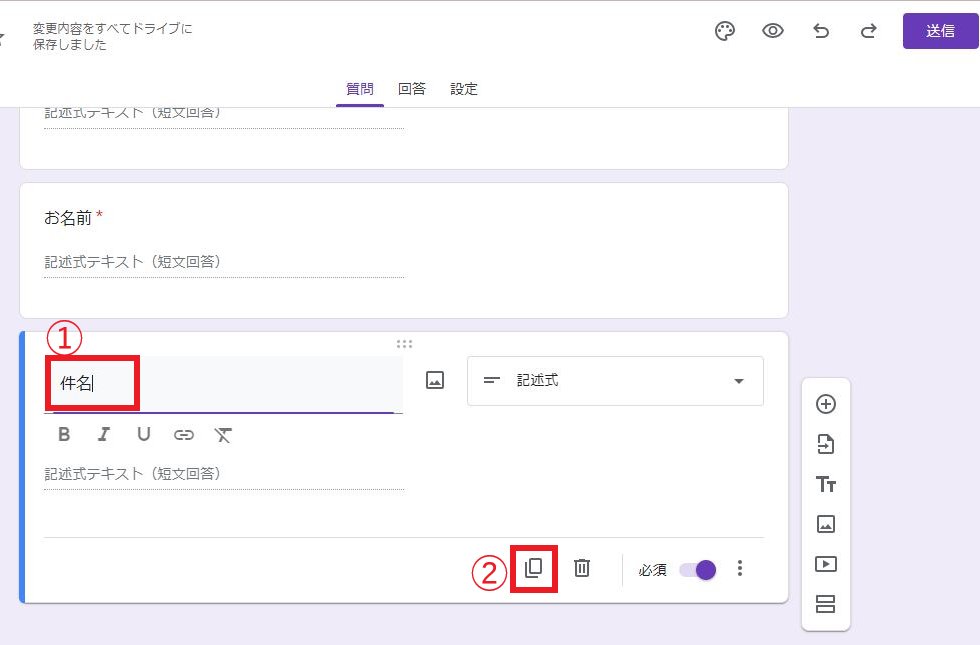Add an image from side toolbar
Viewport: 980px width, 645px height.
[826, 524]
